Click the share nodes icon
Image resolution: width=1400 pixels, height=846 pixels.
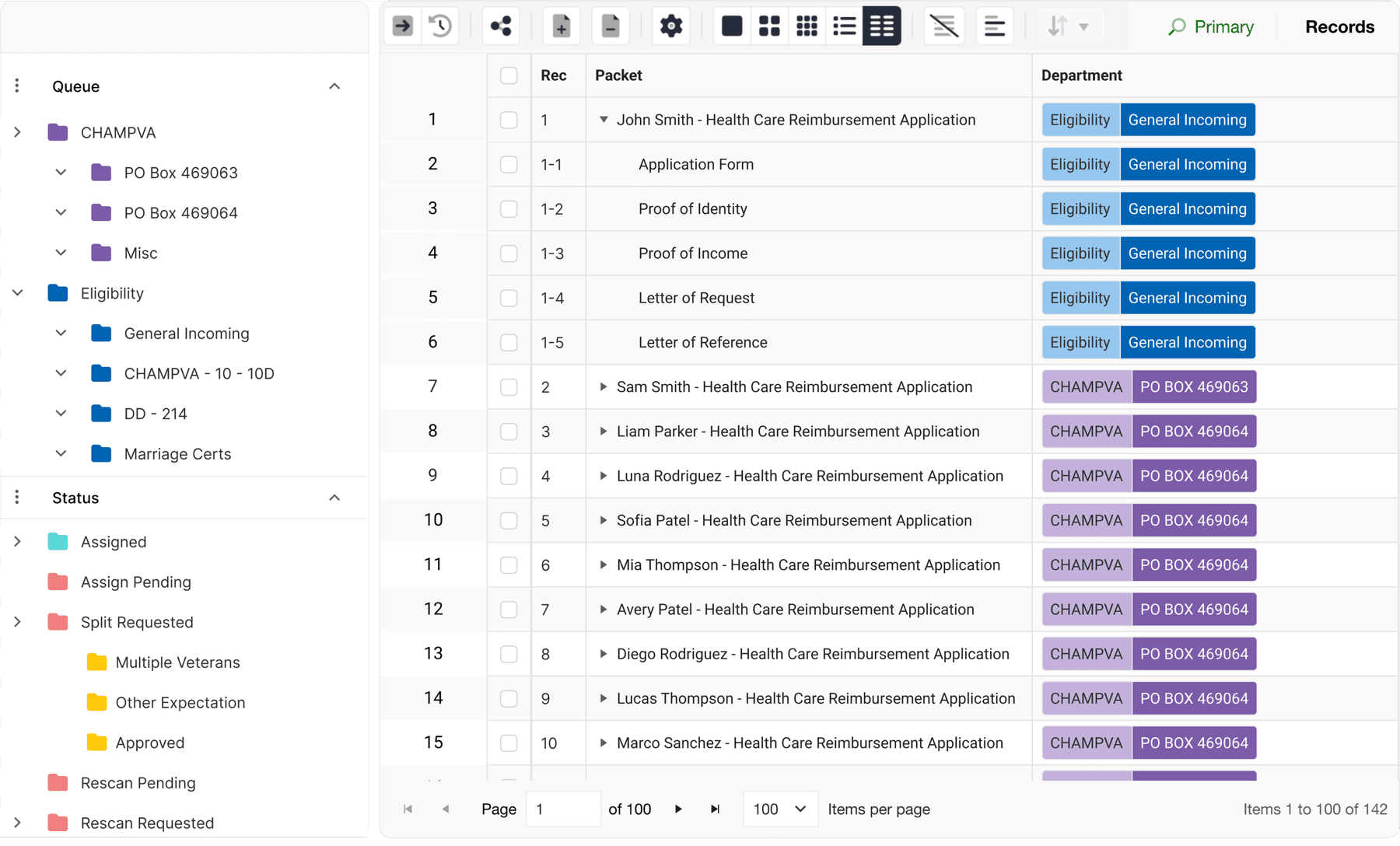(x=502, y=26)
